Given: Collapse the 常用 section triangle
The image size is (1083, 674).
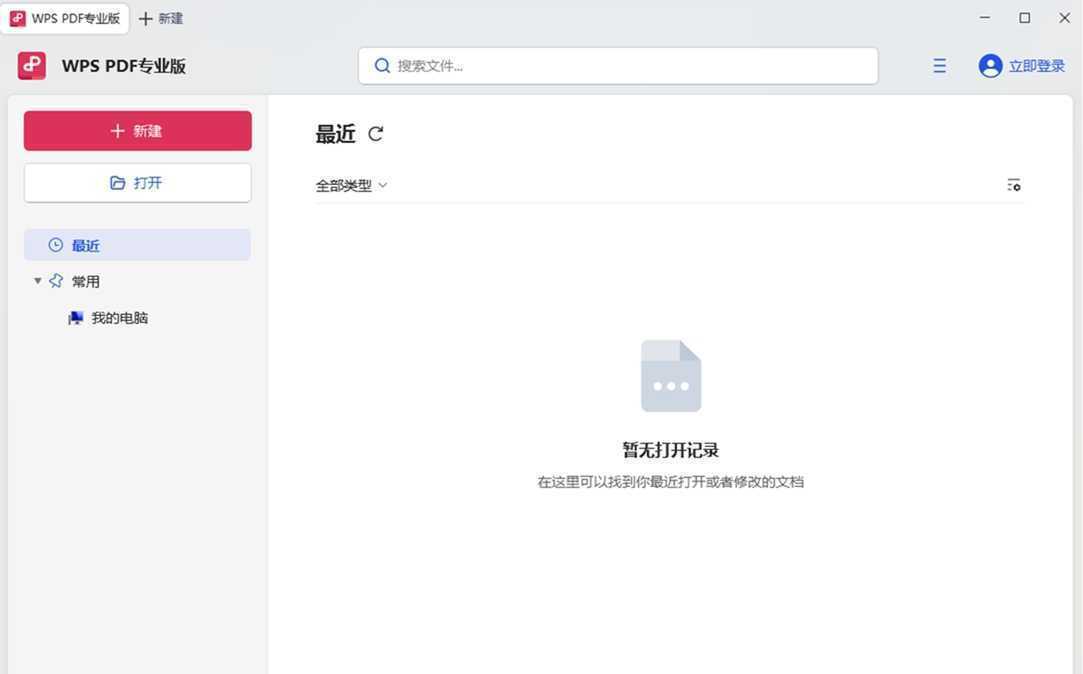Looking at the screenshot, I should click(x=37, y=281).
